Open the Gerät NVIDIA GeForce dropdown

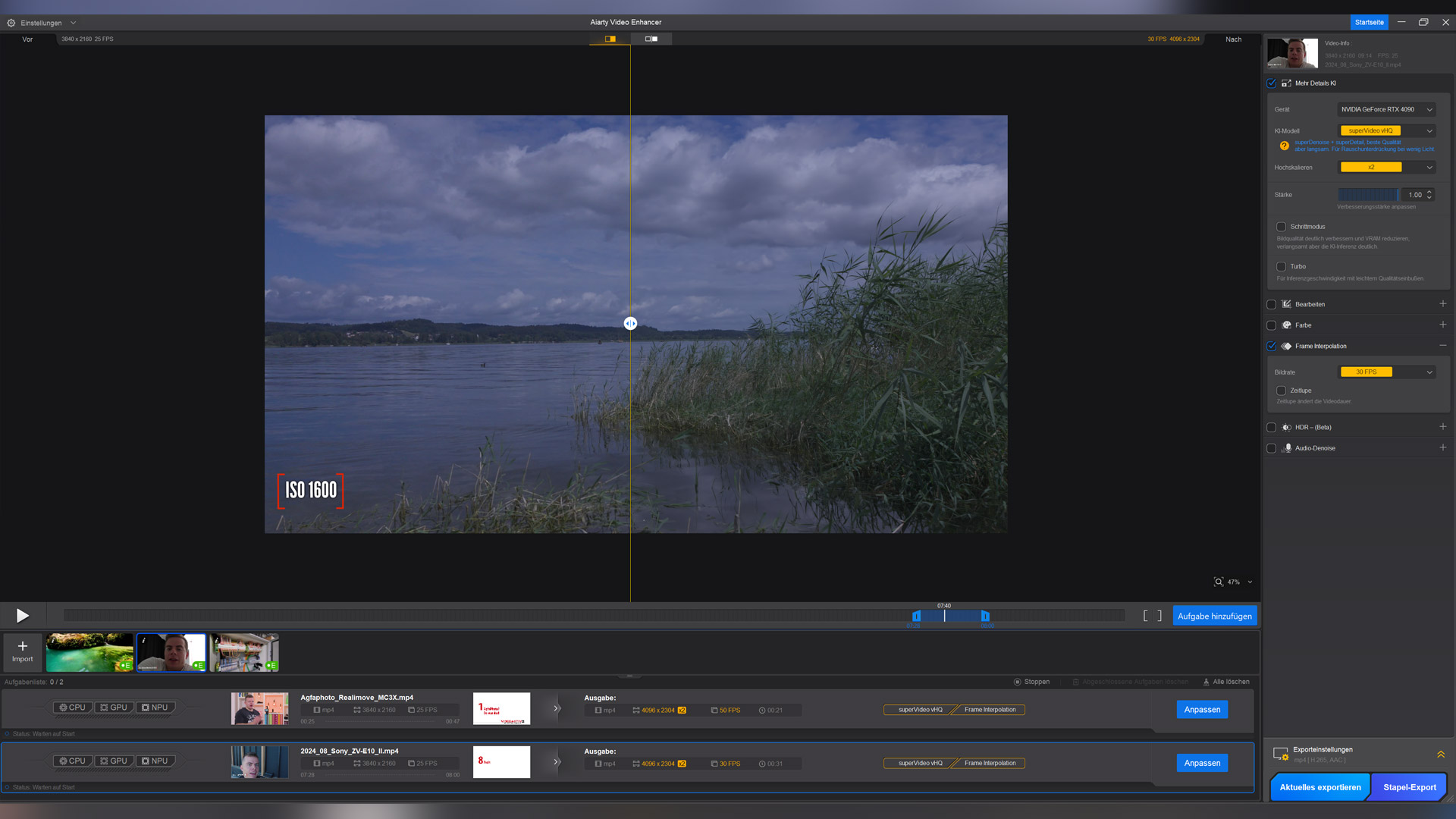(x=1386, y=109)
